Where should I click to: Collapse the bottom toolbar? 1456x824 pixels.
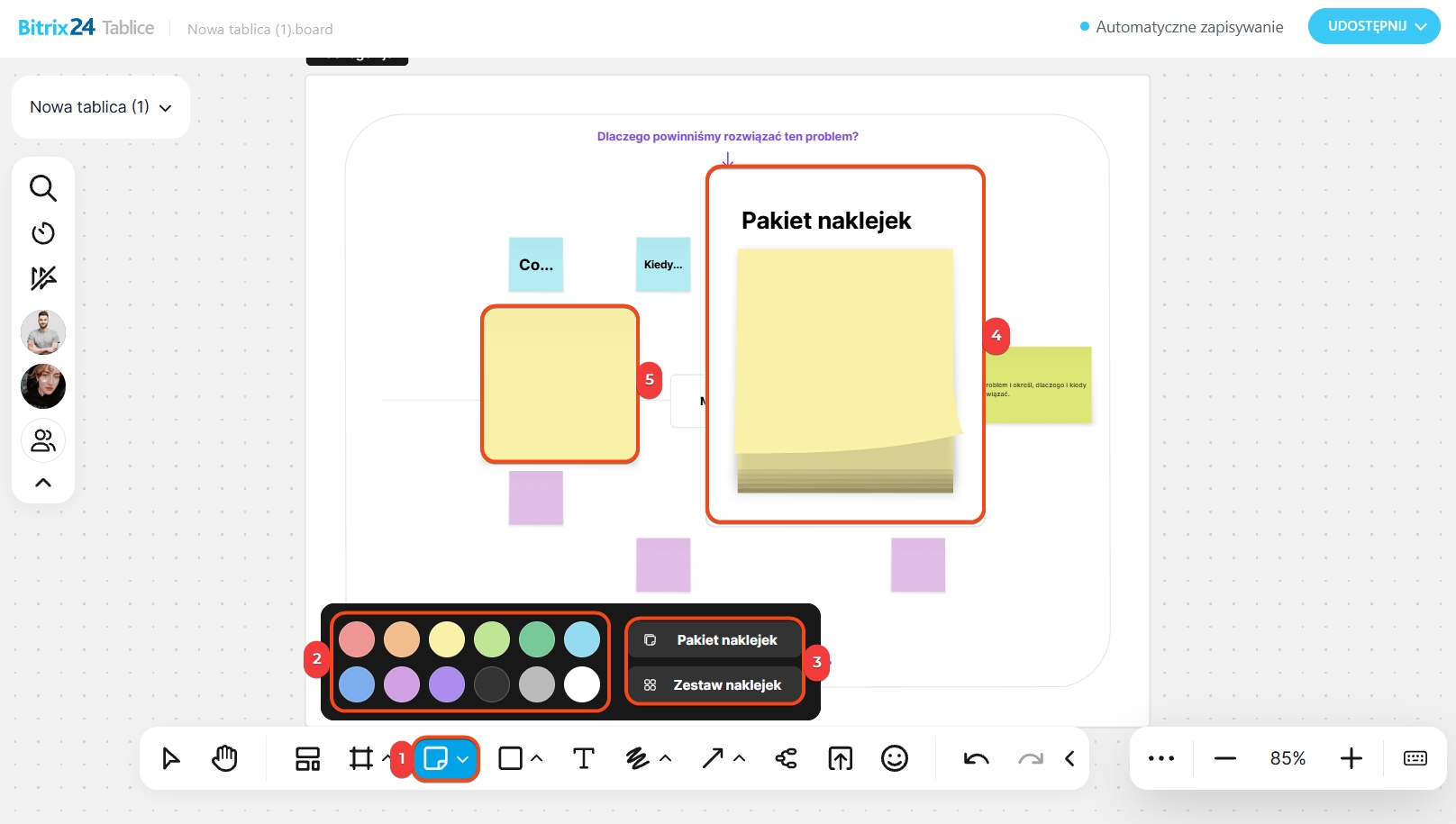click(x=1069, y=759)
